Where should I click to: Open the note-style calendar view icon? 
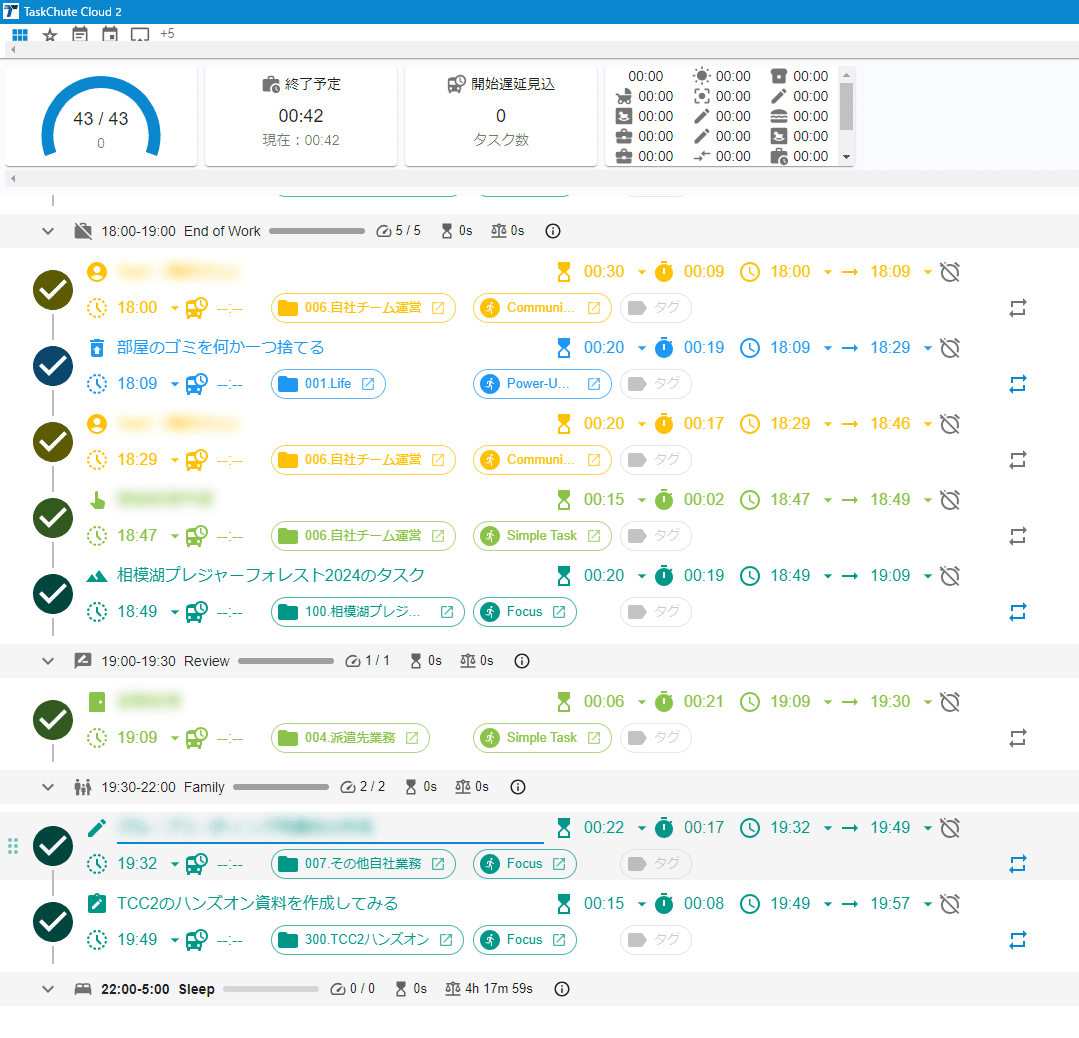(80, 34)
